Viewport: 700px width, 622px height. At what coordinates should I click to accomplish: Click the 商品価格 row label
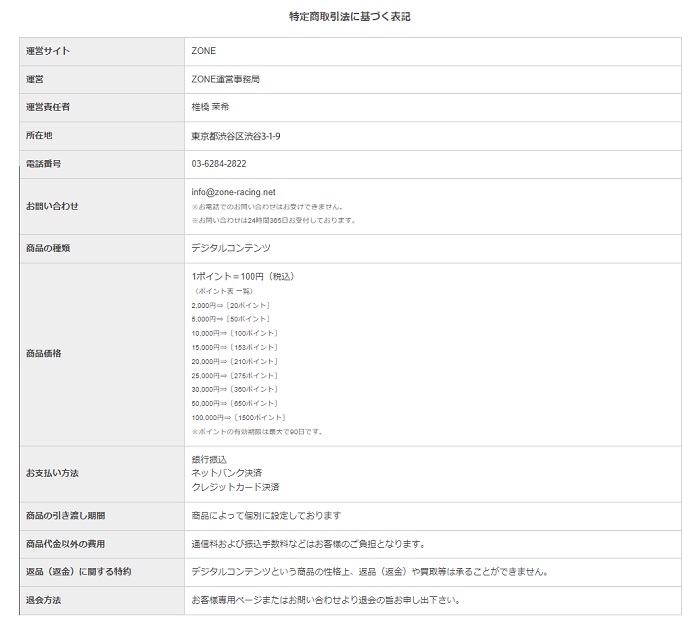coord(43,354)
